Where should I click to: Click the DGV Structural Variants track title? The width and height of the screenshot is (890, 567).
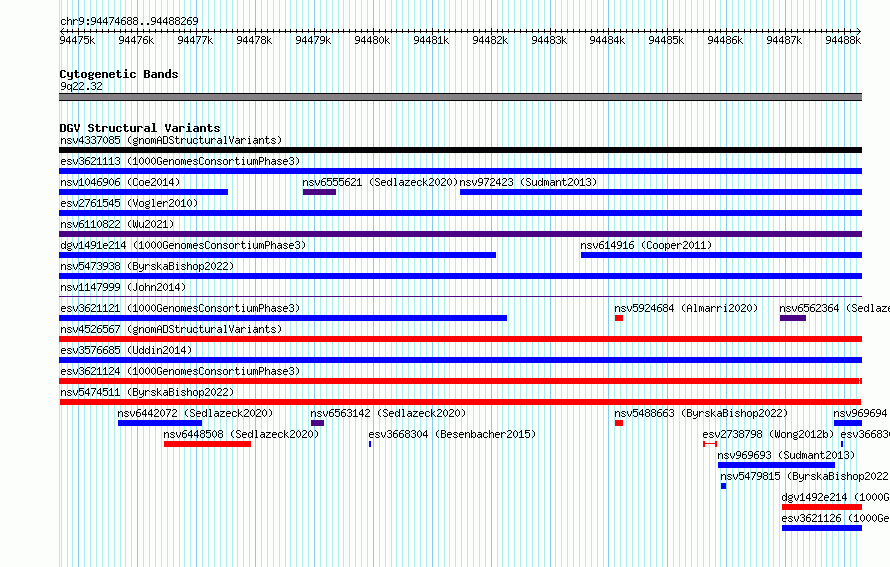(140, 128)
